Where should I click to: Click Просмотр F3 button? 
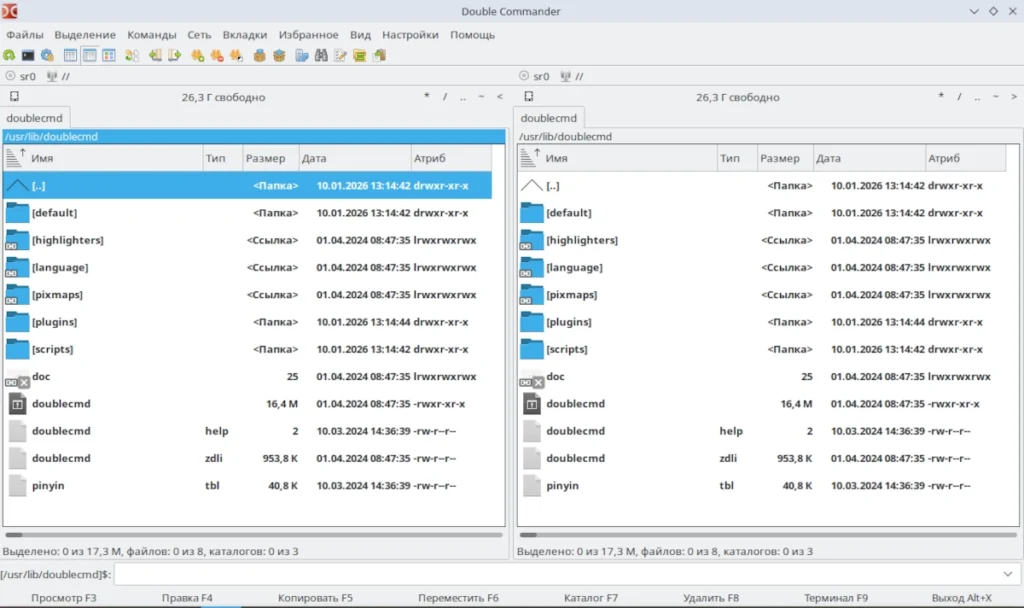point(64,598)
